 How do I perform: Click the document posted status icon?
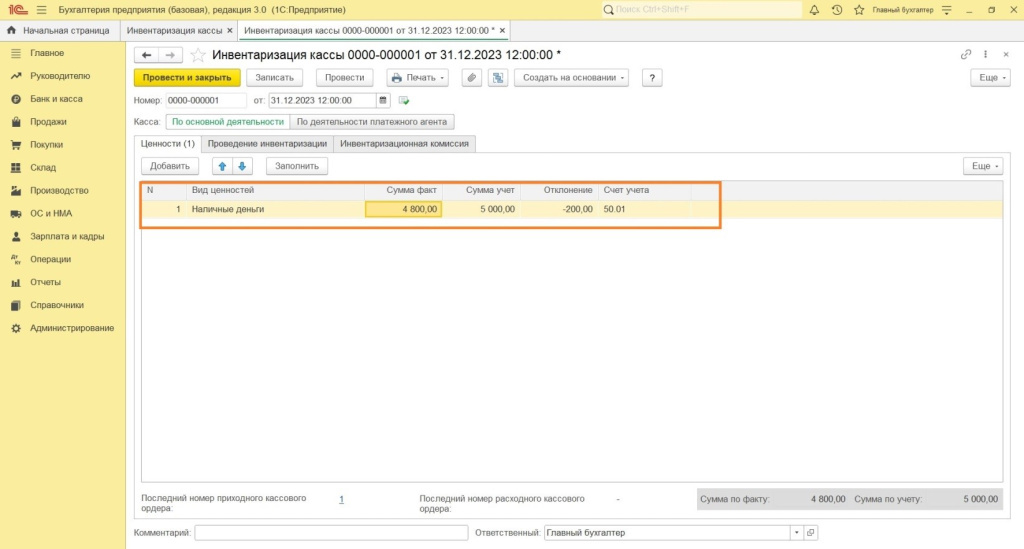(x=404, y=101)
